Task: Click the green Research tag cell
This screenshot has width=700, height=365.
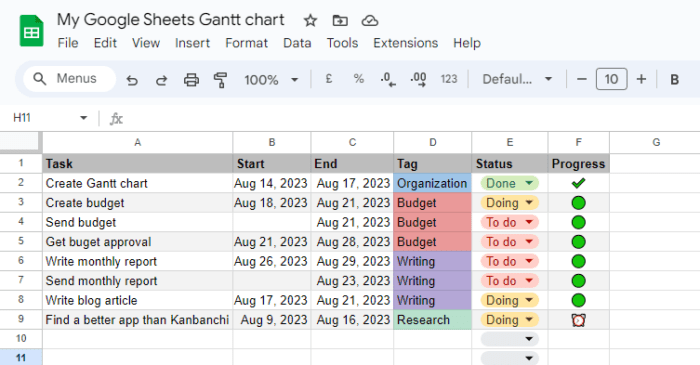Action: point(432,320)
